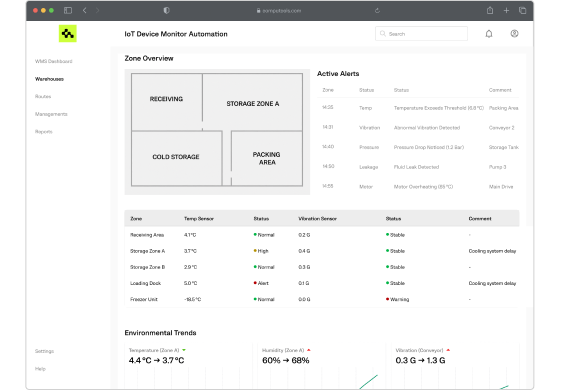
Task: Toggle the browser sidebar icon
Action: tap(68, 10)
